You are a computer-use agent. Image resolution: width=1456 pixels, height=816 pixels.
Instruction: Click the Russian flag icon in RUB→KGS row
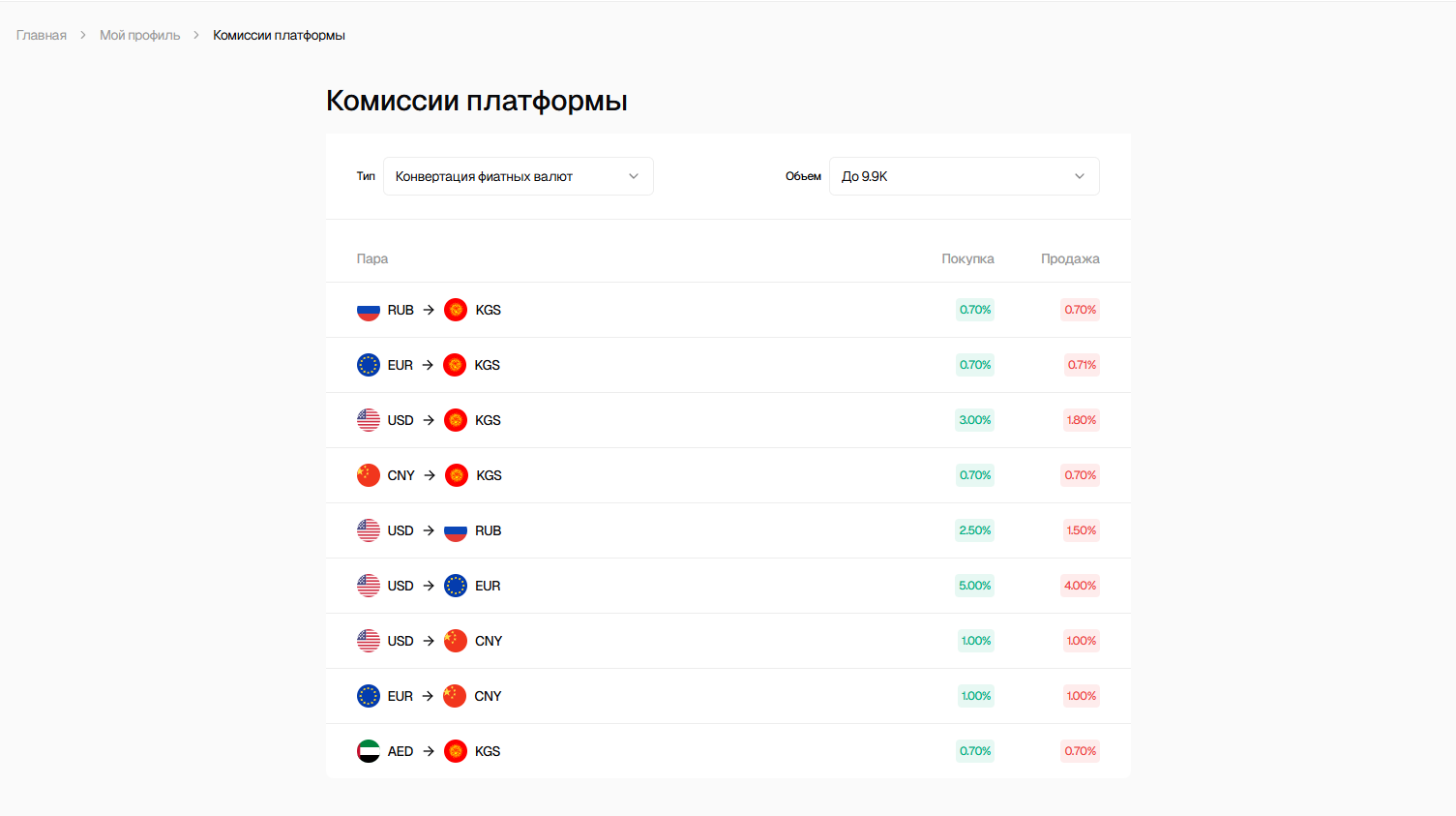coord(368,310)
